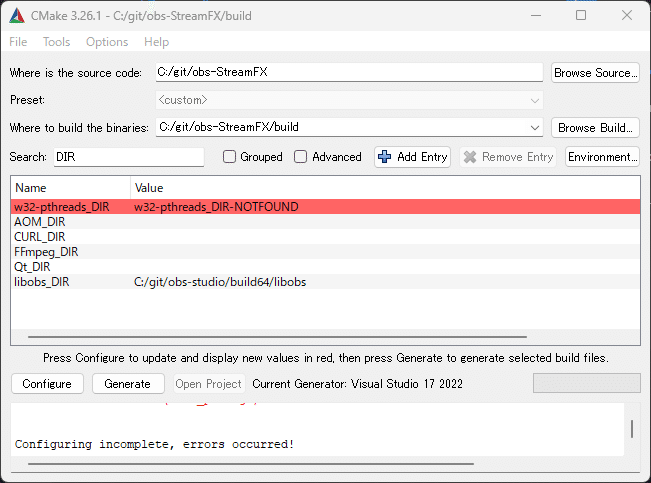Enable the Grouped checkbox
This screenshot has width=651, height=483.
point(229,157)
